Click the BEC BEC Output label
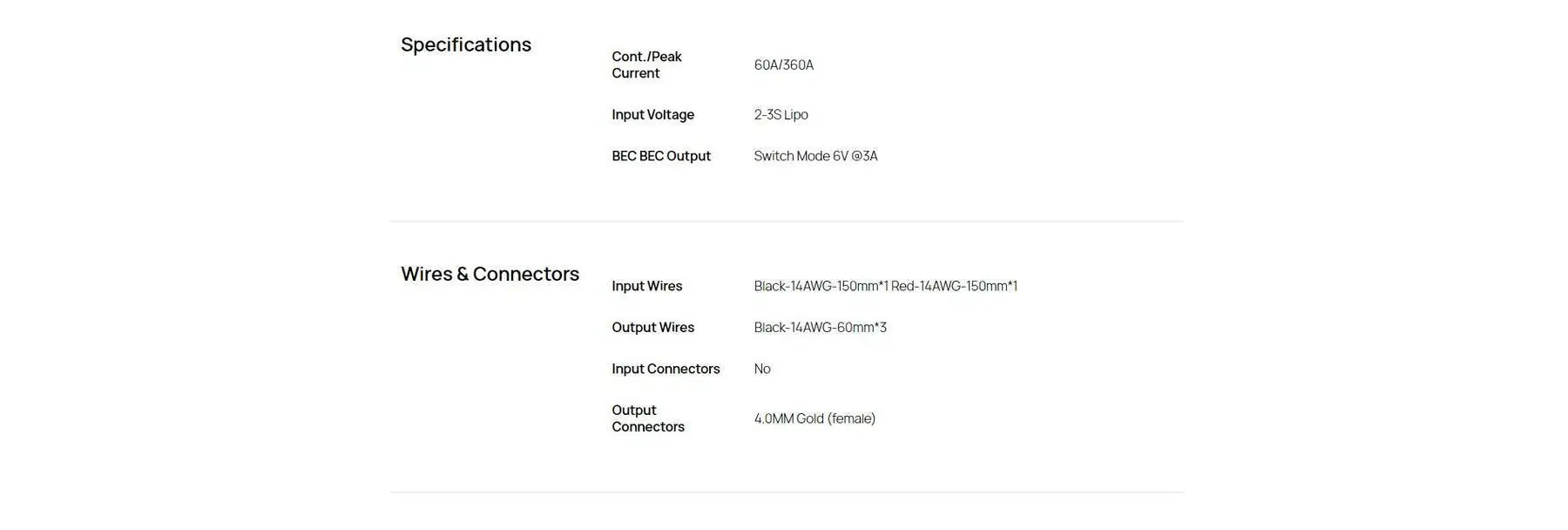The width and height of the screenshot is (1568, 530). click(x=660, y=156)
